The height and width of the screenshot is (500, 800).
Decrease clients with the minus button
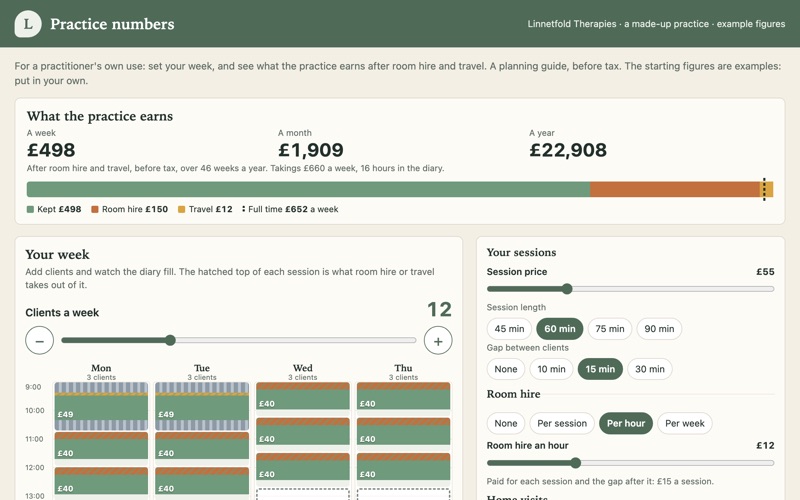click(40, 340)
